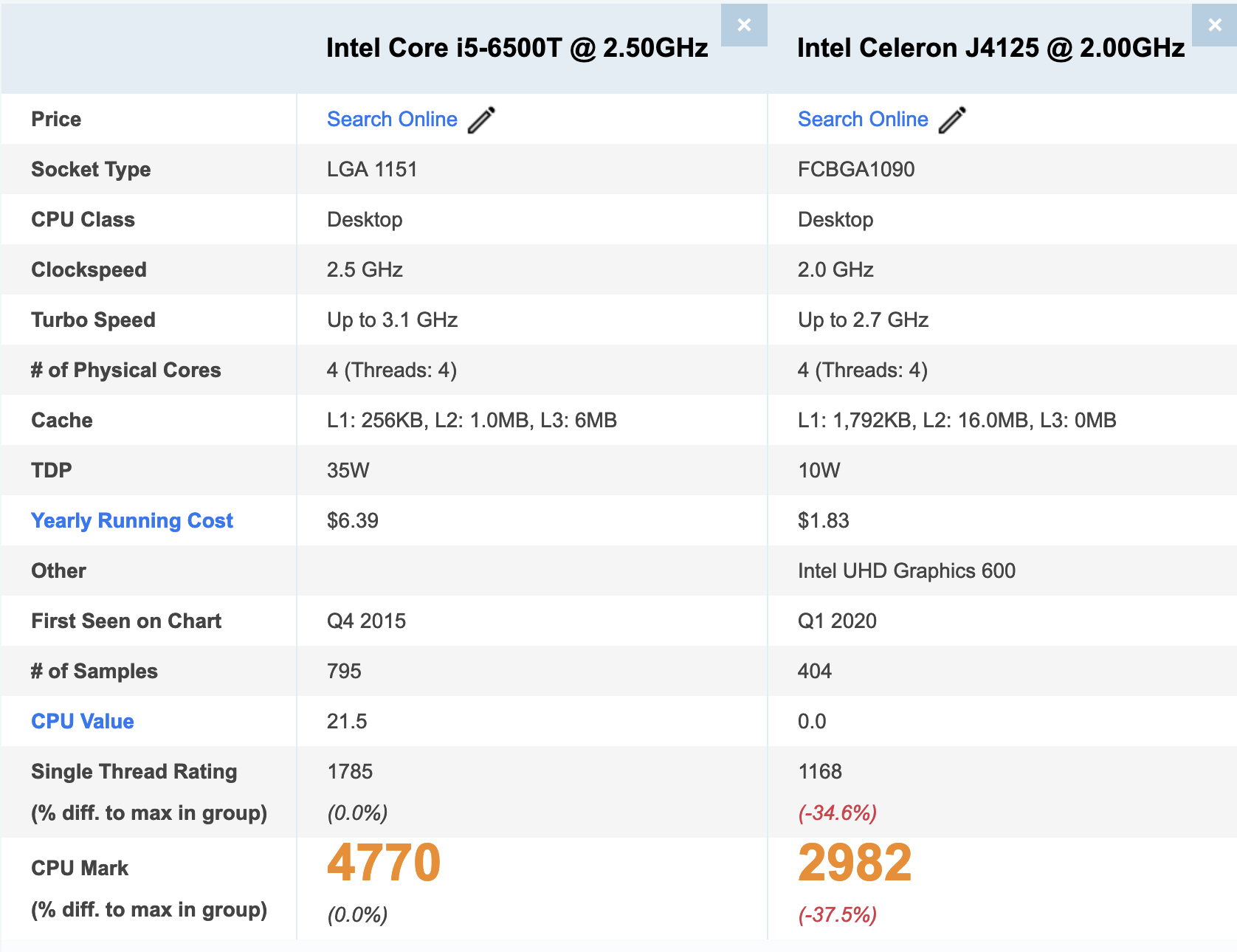Click the 1785 single thread rating
Screen dimensions: 1237x952
(350, 772)
